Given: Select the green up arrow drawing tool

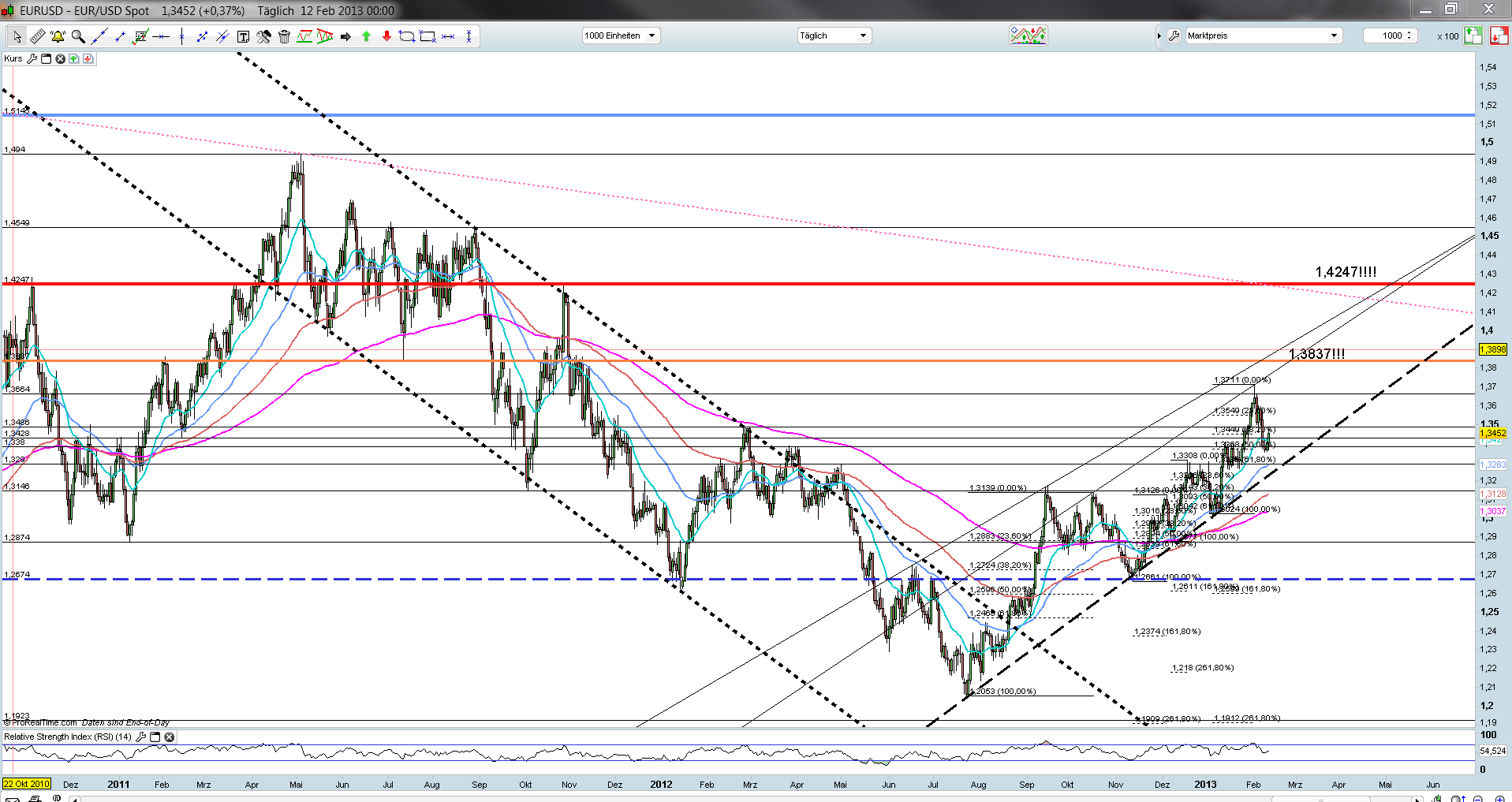Looking at the screenshot, I should pos(366,36).
